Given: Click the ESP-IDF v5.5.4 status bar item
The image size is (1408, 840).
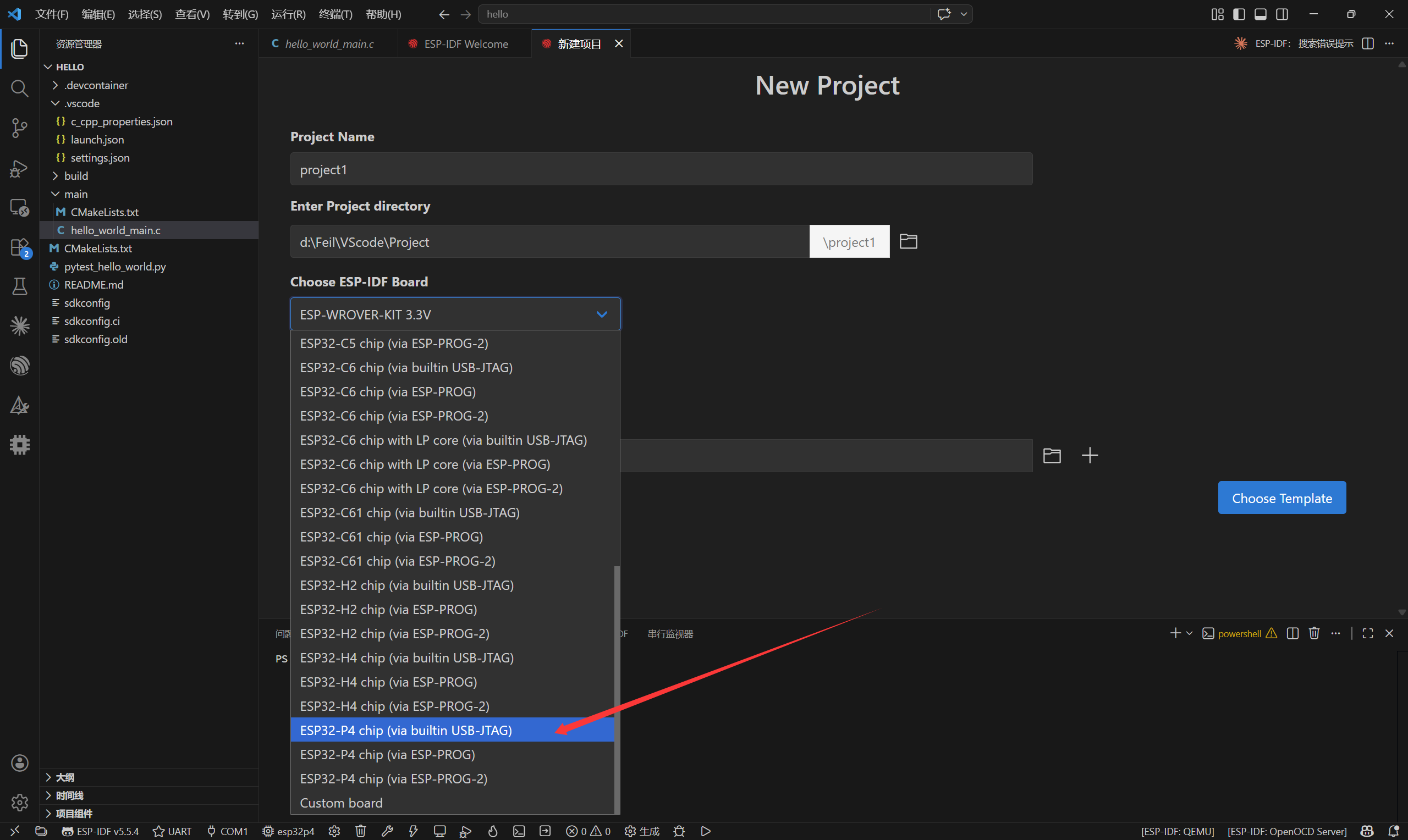Looking at the screenshot, I should click(100, 831).
